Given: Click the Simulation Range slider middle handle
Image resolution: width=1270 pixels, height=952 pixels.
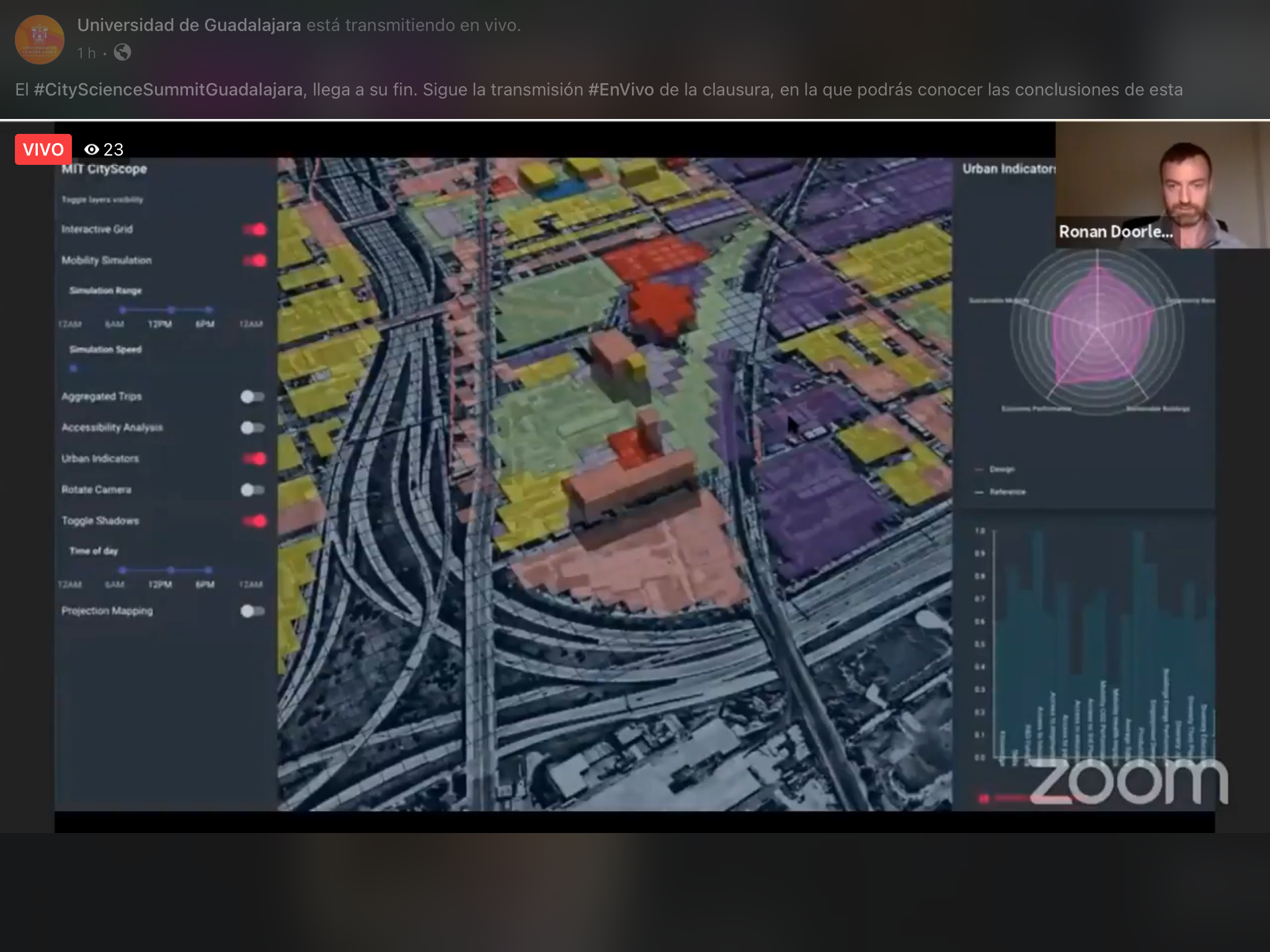Looking at the screenshot, I should pos(171,309).
